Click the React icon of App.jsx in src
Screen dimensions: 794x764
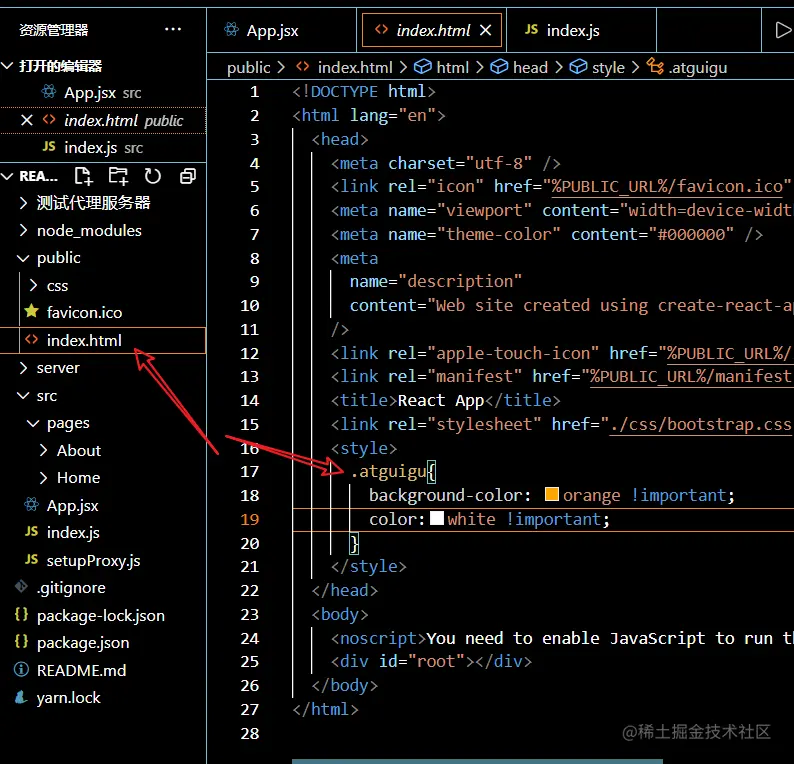coord(31,504)
